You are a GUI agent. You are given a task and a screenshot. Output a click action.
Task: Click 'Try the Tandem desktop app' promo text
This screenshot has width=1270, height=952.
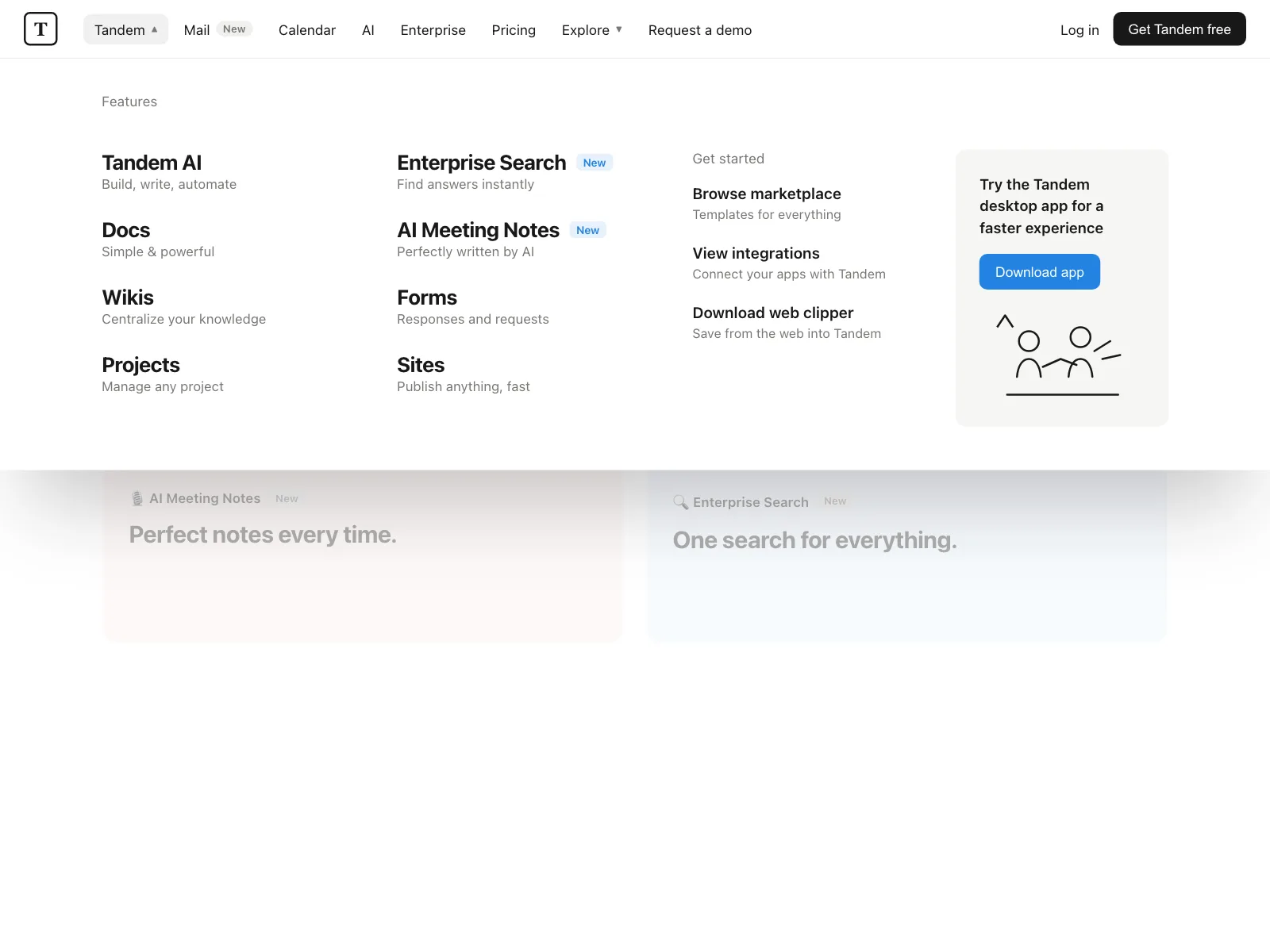point(1041,206)
